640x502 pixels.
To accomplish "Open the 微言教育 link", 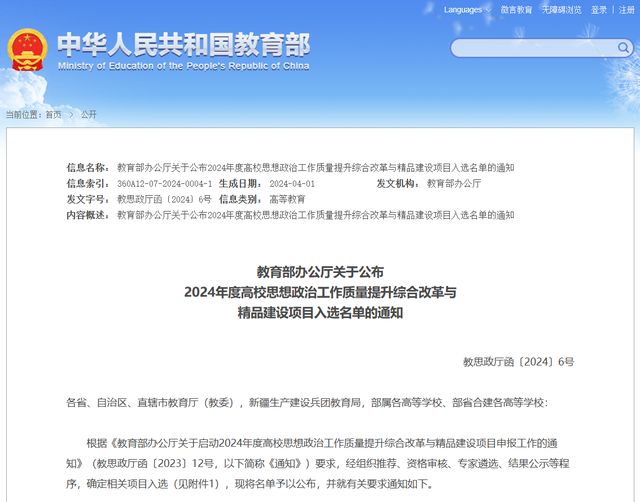I will coord(516,10).
